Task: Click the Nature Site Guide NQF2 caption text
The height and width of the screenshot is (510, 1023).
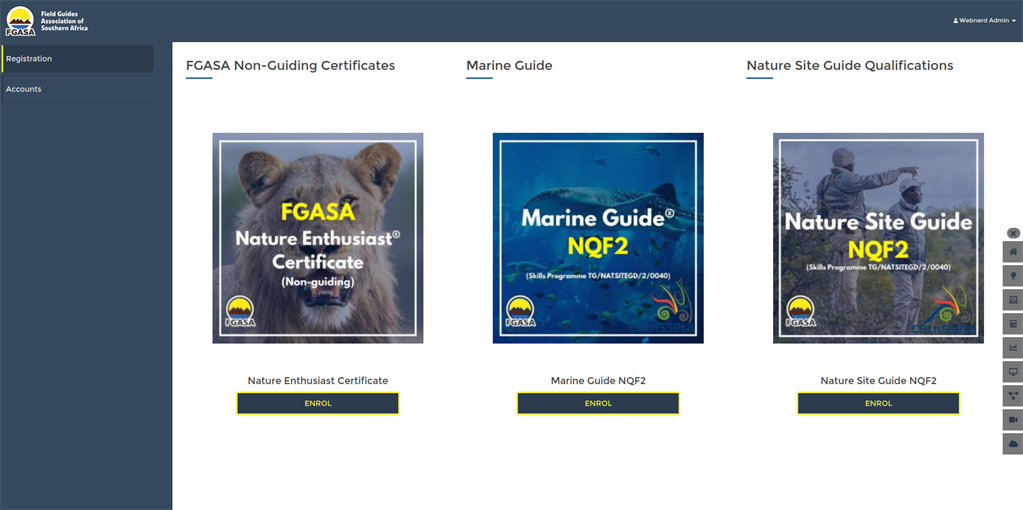Action: [878, 380]
